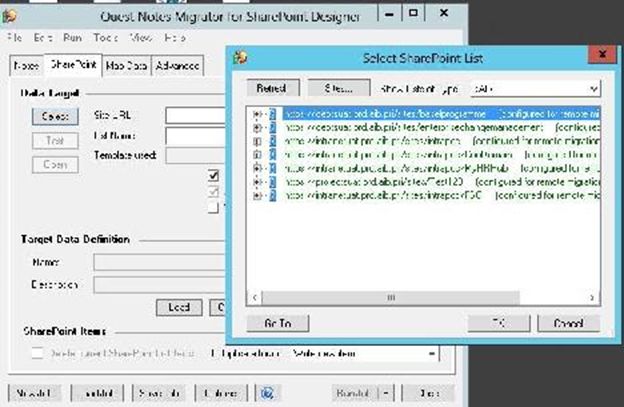Screen dimensions: 624x407
Task: Open the View menu
Action: (x=141, y=38)
